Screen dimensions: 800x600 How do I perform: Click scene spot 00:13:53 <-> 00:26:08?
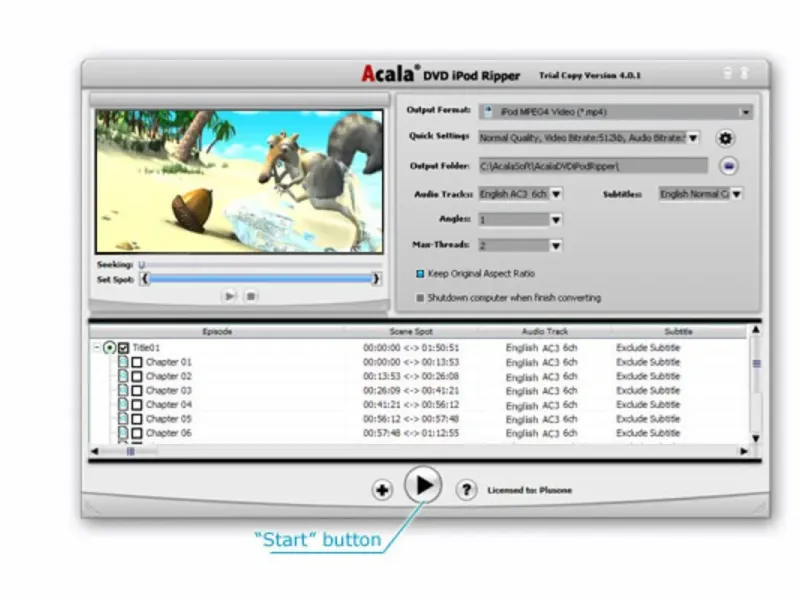[x=411, y=377]
